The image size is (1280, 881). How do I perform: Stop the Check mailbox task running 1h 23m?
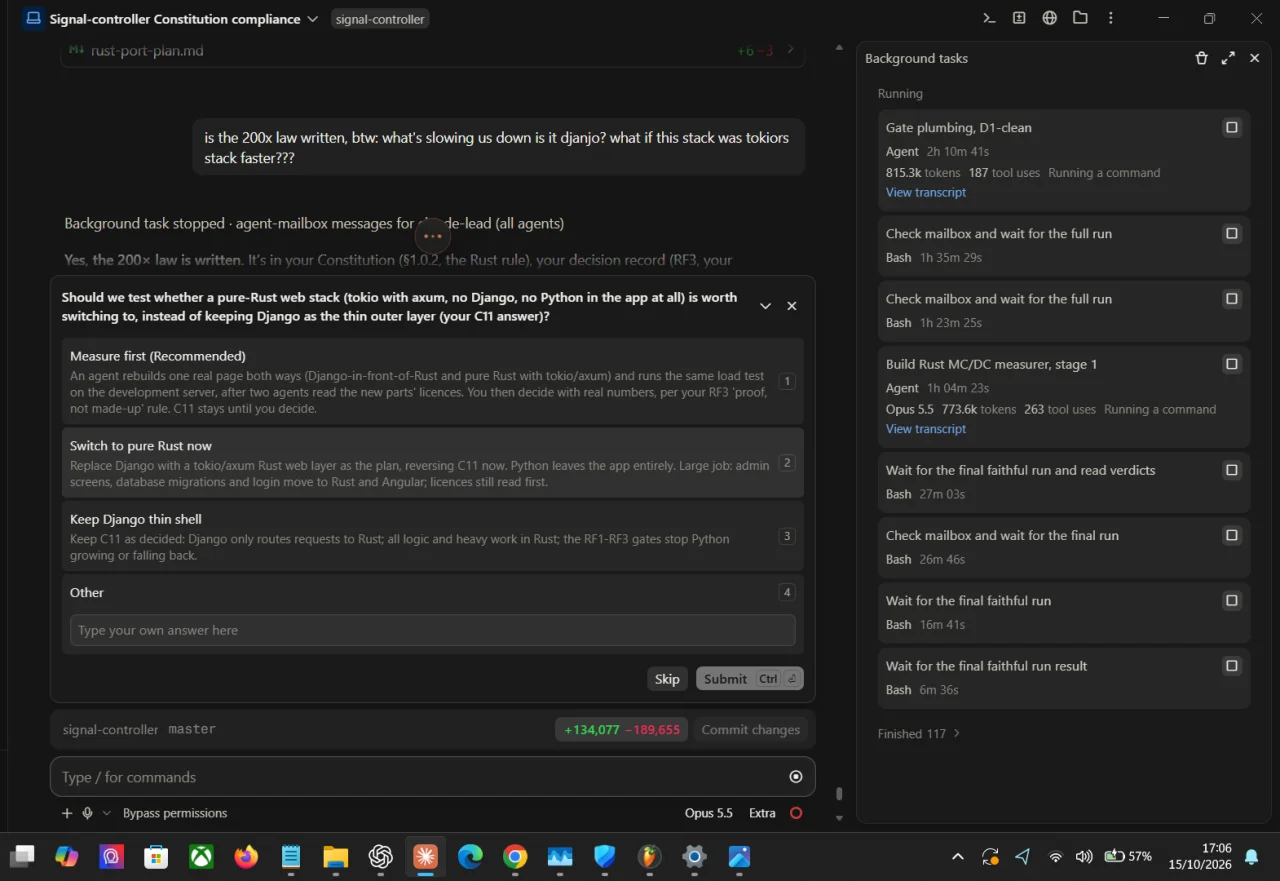click(1232, 299)
